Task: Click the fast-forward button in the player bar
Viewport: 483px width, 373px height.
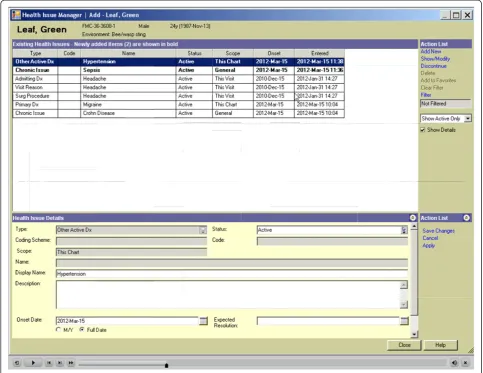Action: tap(71, 363)
